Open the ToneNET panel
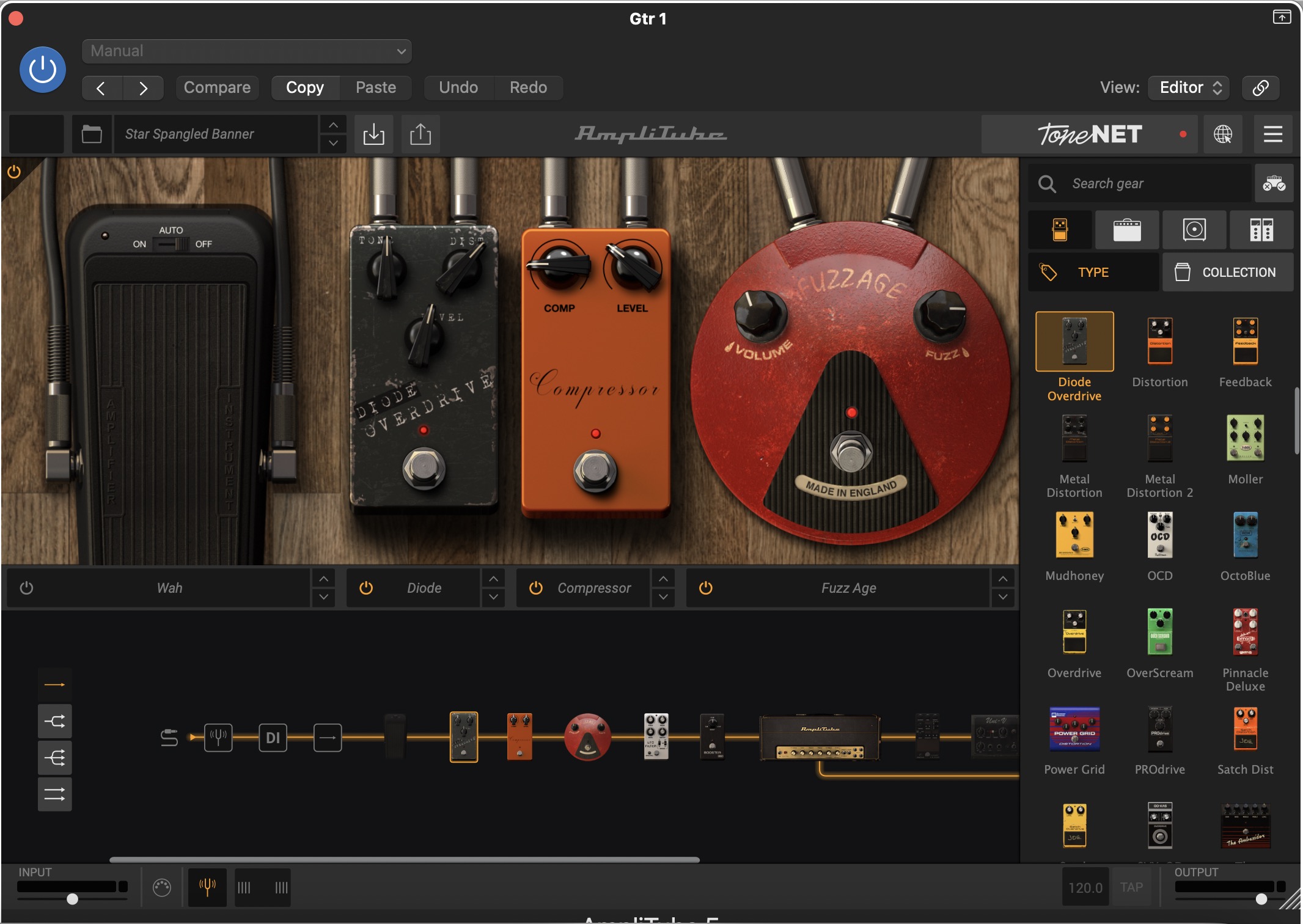This screenshot has height=924, width=1303. click(1090, 134)
